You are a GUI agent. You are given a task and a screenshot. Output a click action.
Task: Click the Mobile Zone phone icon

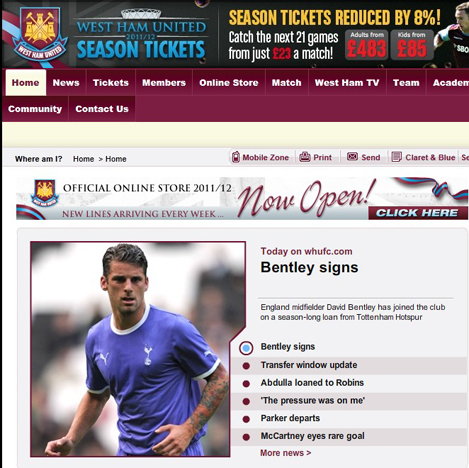coord(236,157)
